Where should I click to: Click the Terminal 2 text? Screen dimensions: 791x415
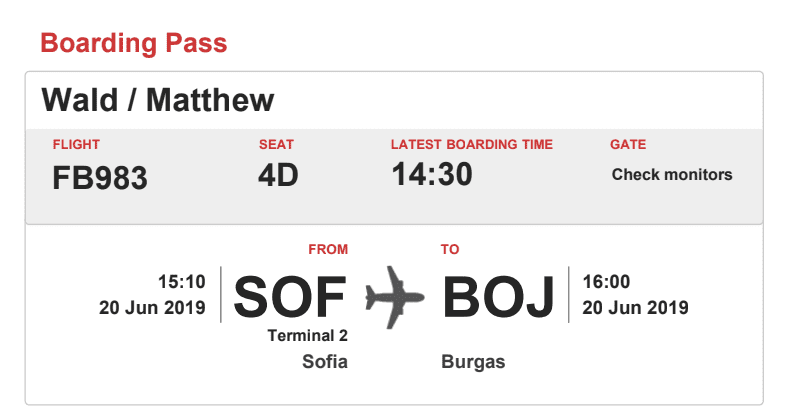[308, 335]
